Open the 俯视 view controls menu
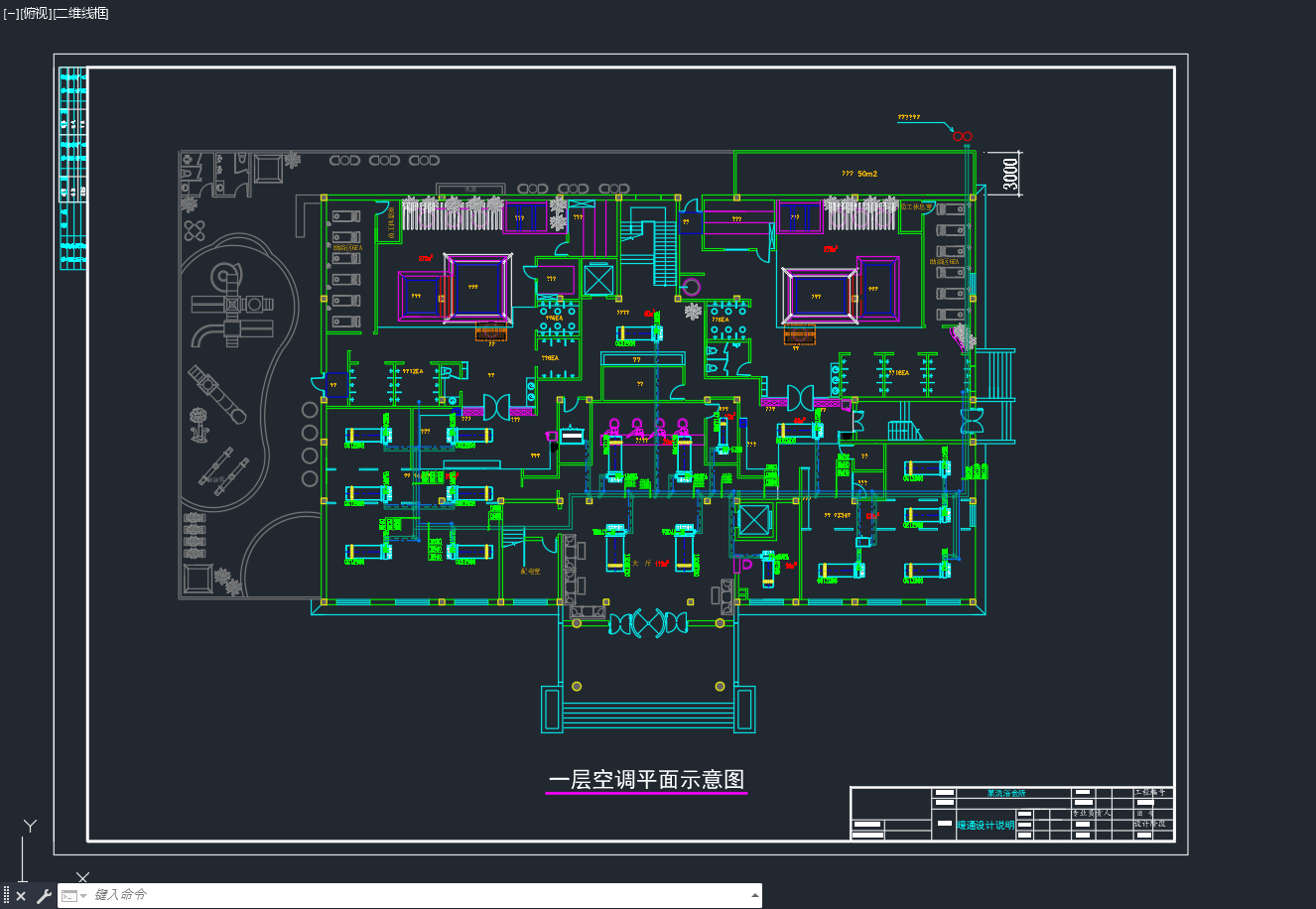 (36, 13)
